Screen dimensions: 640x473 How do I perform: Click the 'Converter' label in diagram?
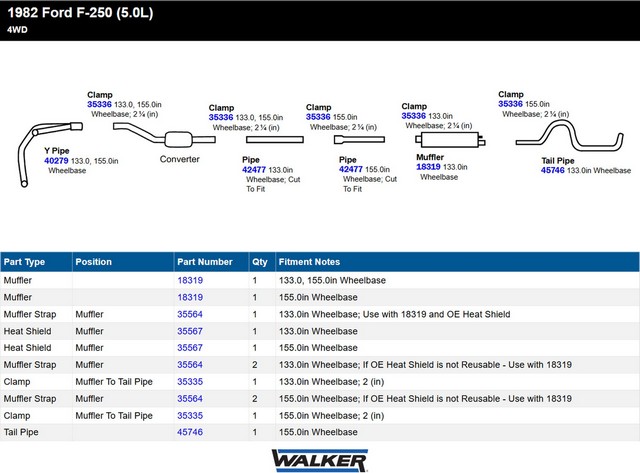pos(180,159)
